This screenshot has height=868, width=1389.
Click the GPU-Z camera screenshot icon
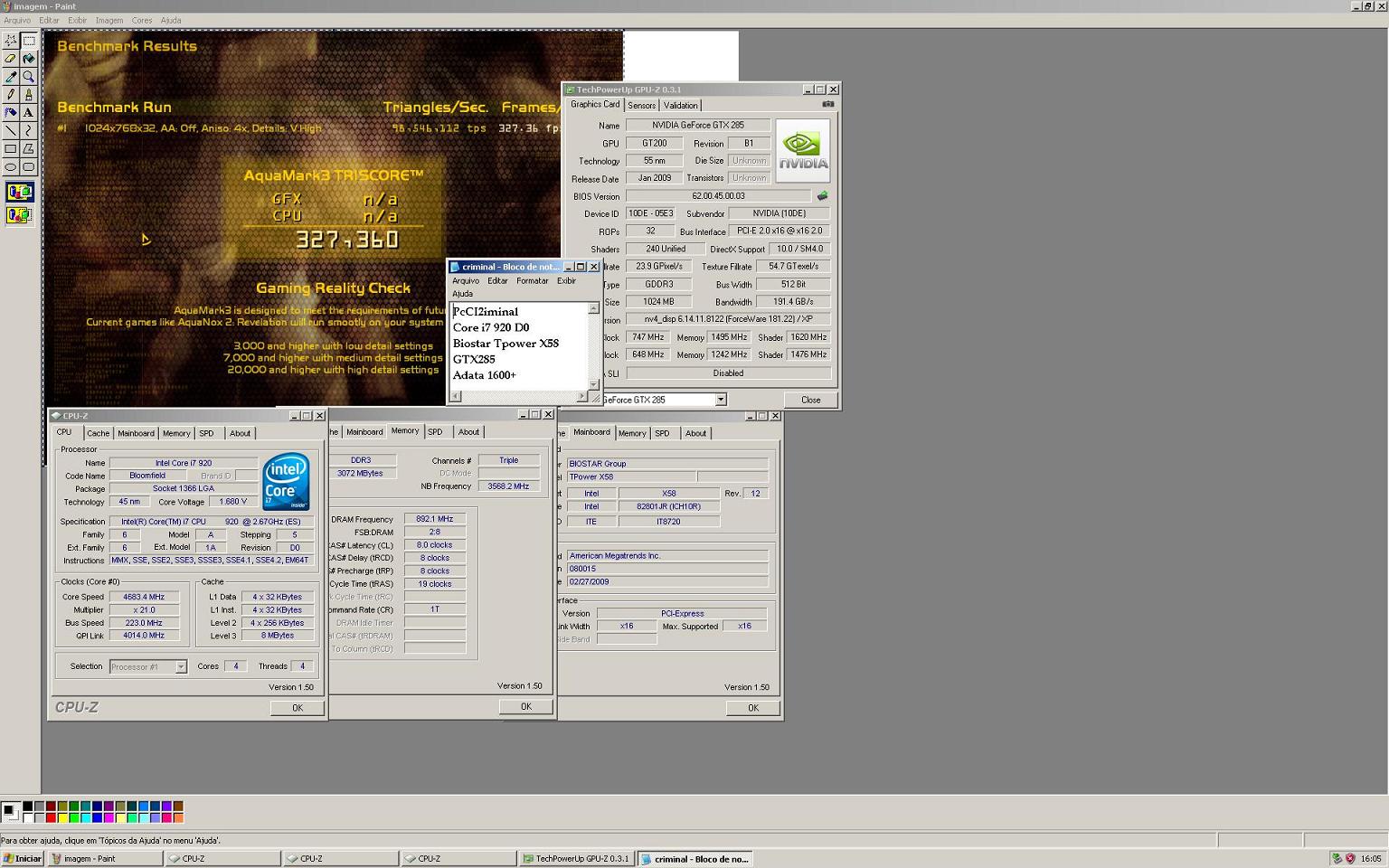(827, 105)
